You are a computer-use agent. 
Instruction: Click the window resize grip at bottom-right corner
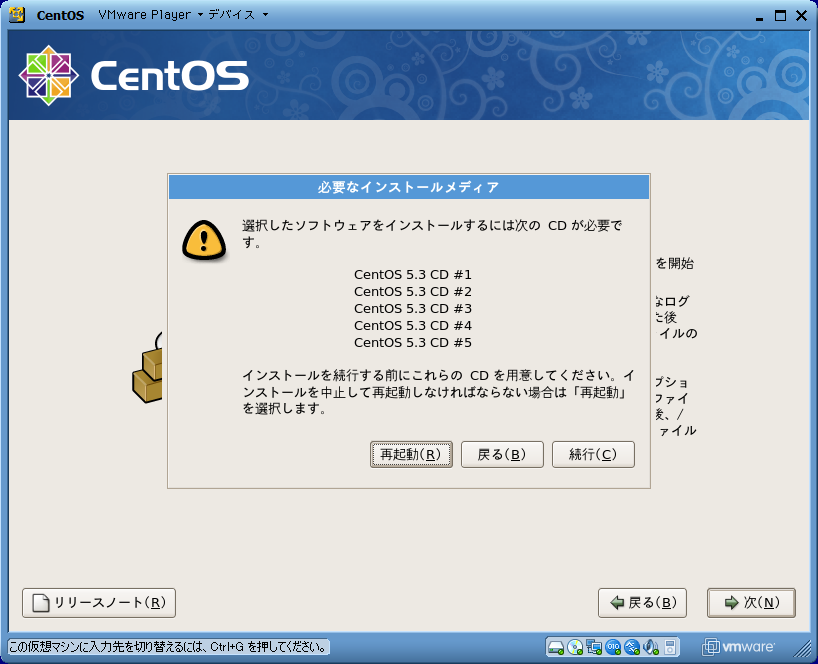(802, 648)
